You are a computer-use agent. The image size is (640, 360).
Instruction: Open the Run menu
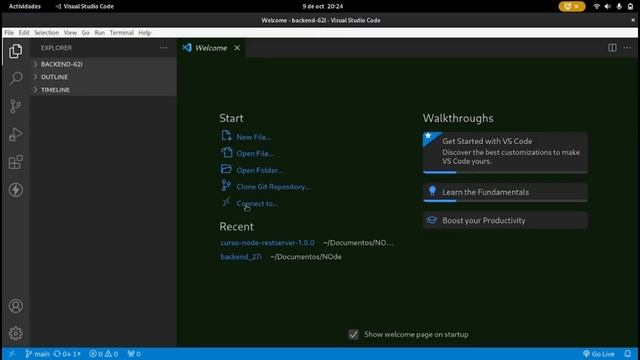pyautogui.click(x=99, y=33)
